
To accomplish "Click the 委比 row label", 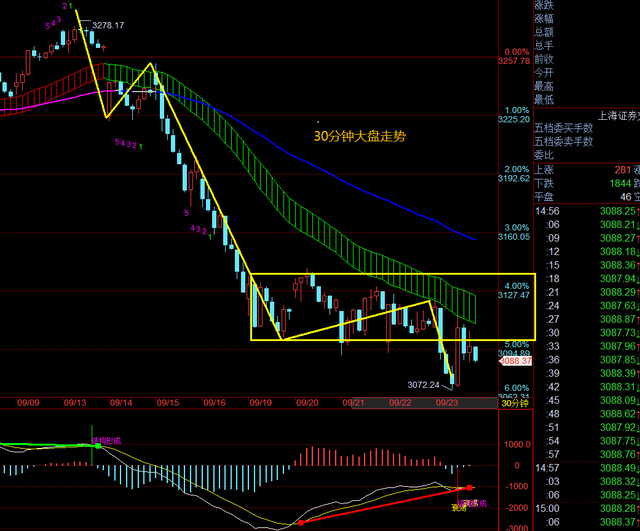I will tap(544, 155).
